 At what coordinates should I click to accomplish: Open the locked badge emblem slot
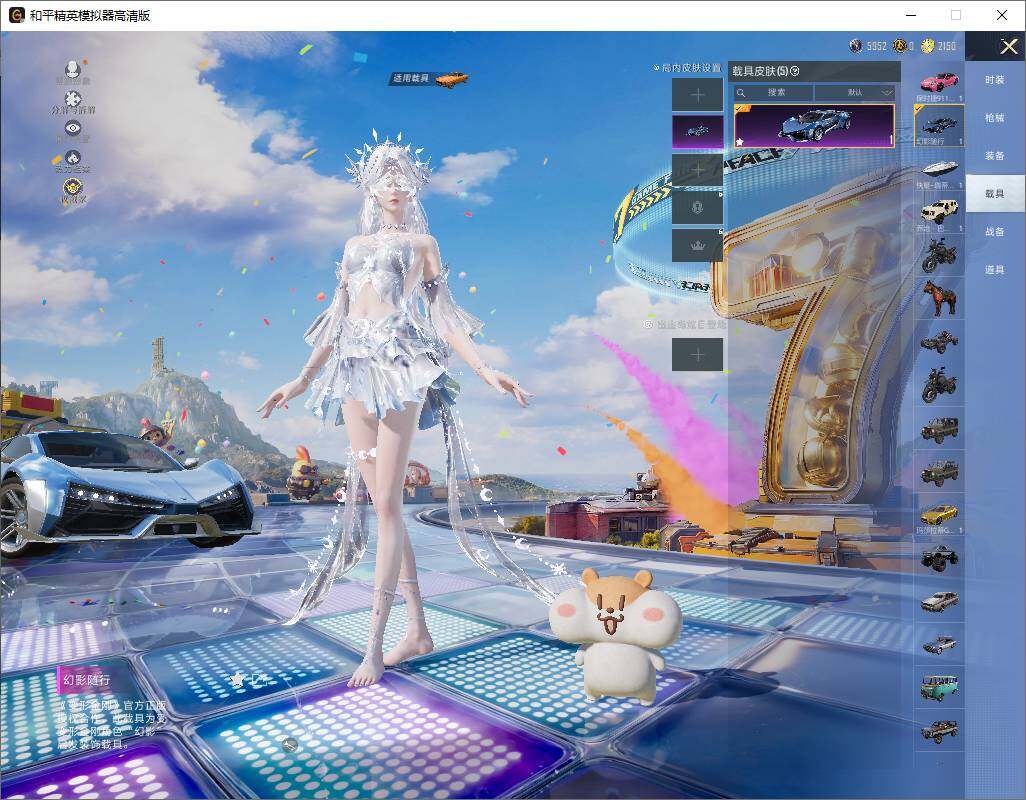pyautogui.click(x=698, y=208)
